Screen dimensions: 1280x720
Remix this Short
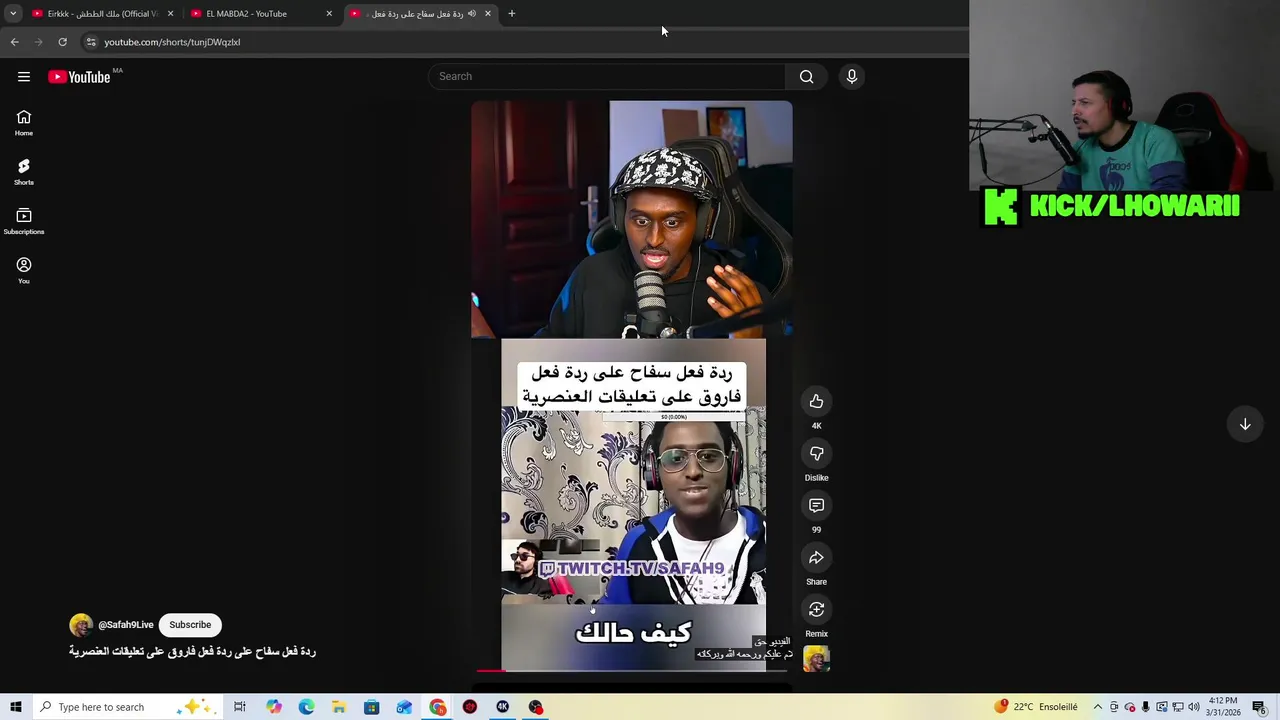pyautogui.click(x=816, y=609)
